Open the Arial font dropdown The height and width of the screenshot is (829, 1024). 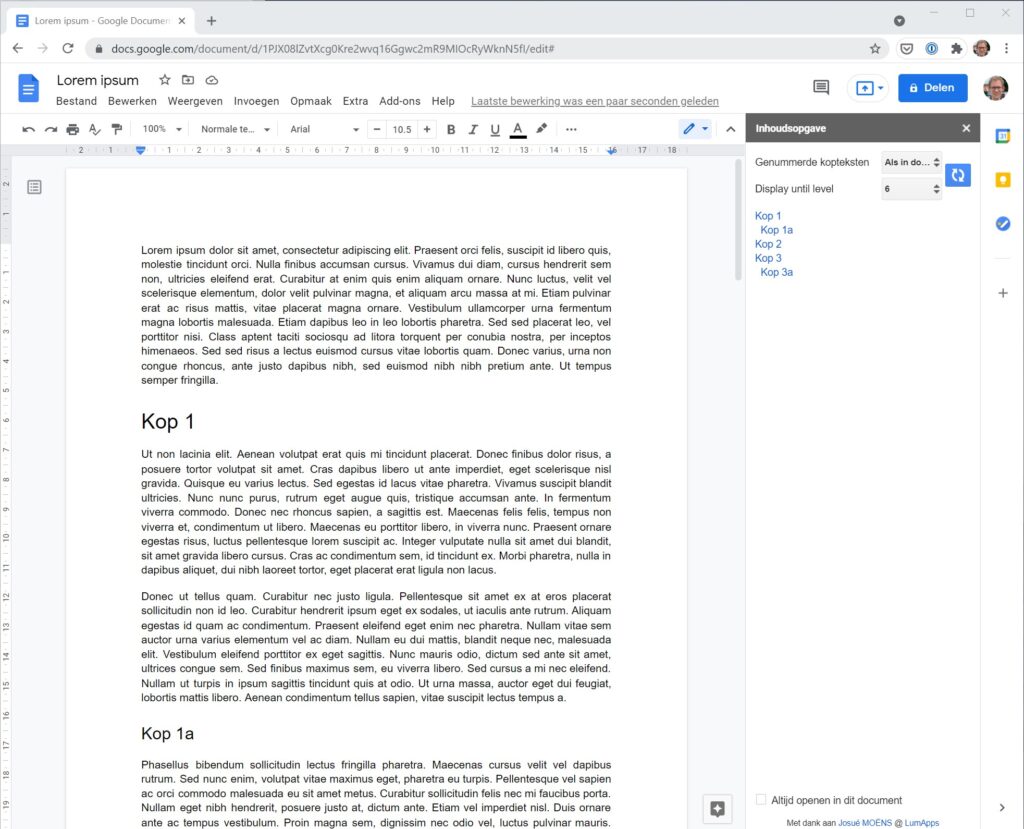pyautogui.click(x=325, y=129)
